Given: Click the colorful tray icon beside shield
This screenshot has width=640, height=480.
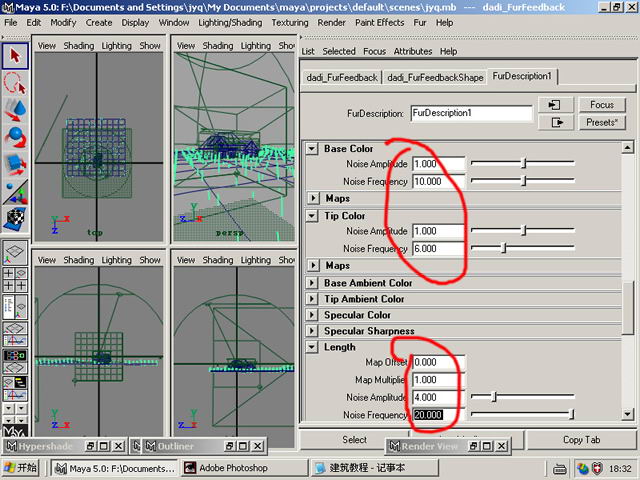Looking at the screenshot, I should [583, 468].
